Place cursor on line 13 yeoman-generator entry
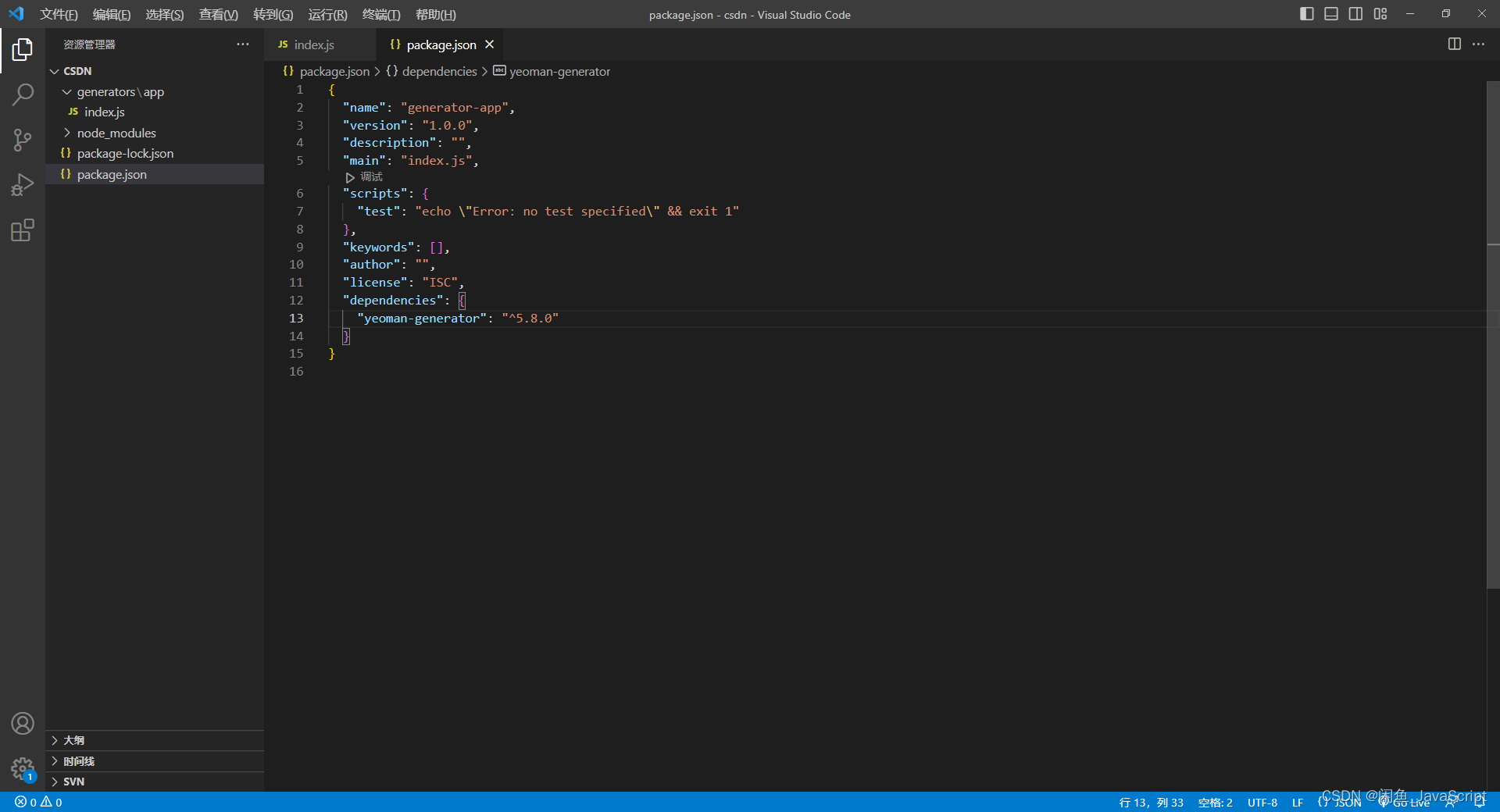Viewport: 1500px width, 812px height. click(x=457, y=319)
